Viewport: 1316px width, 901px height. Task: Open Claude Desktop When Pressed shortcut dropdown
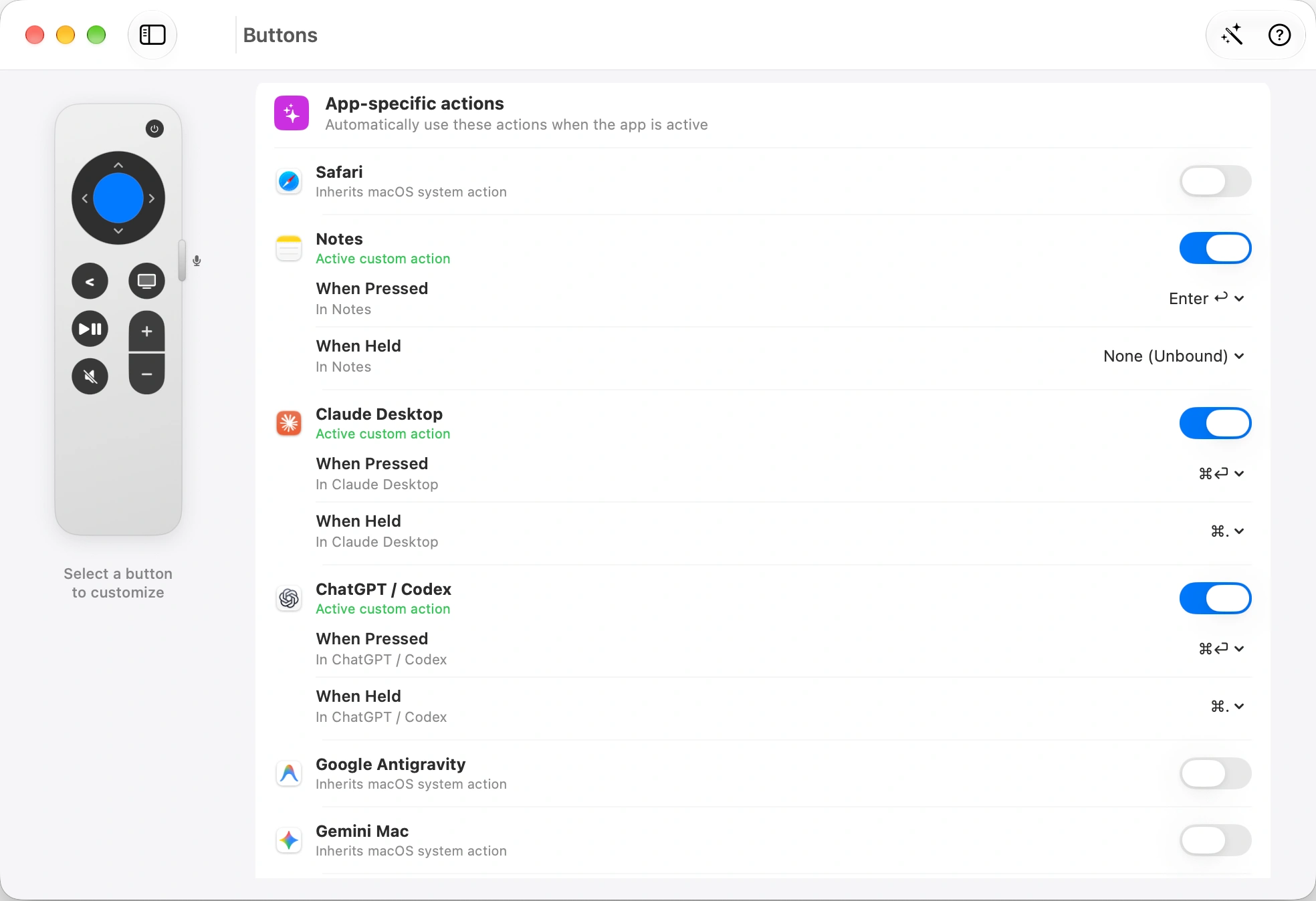(1221, 473)
